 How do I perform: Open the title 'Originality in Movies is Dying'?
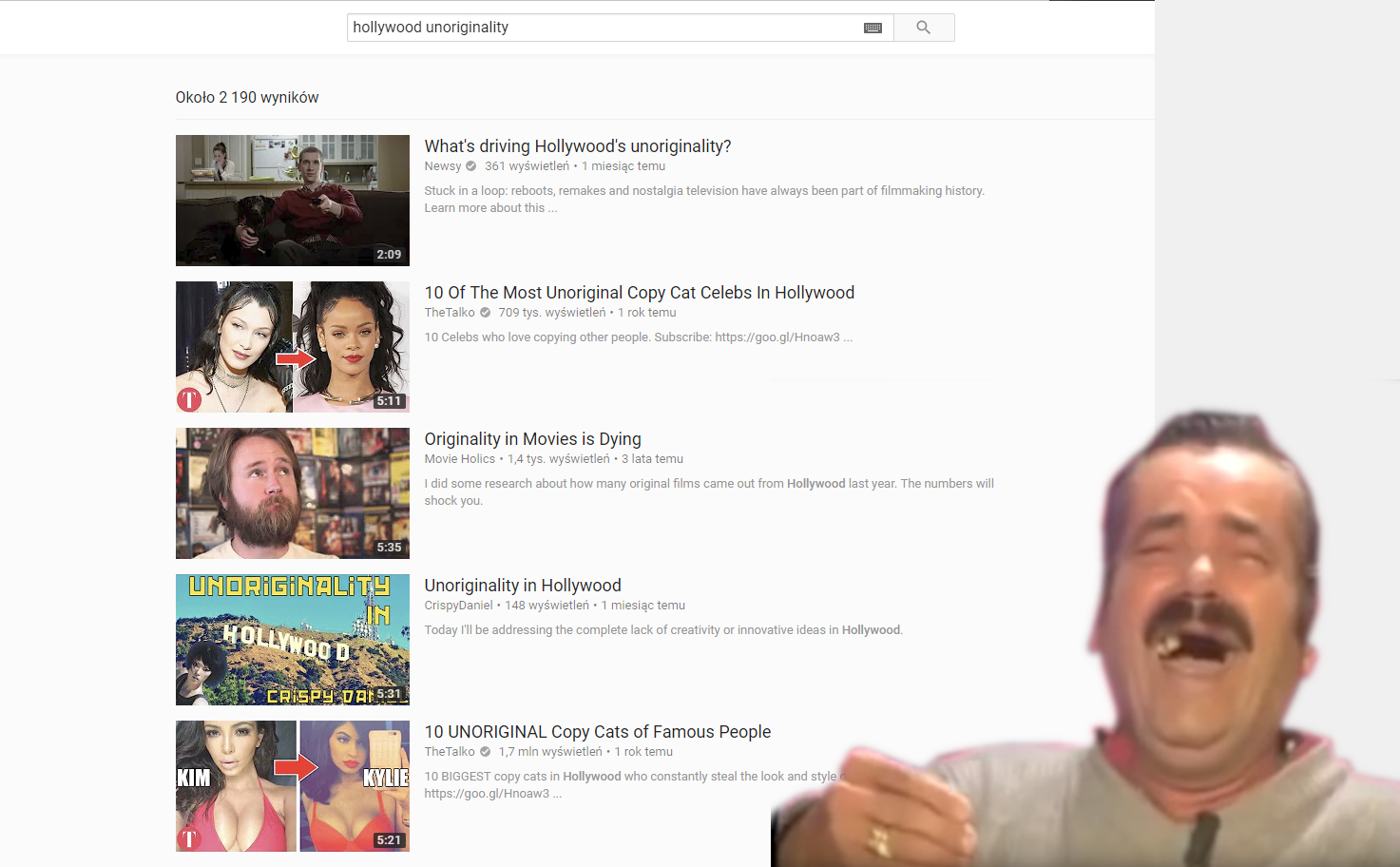[x=533, y=439]
